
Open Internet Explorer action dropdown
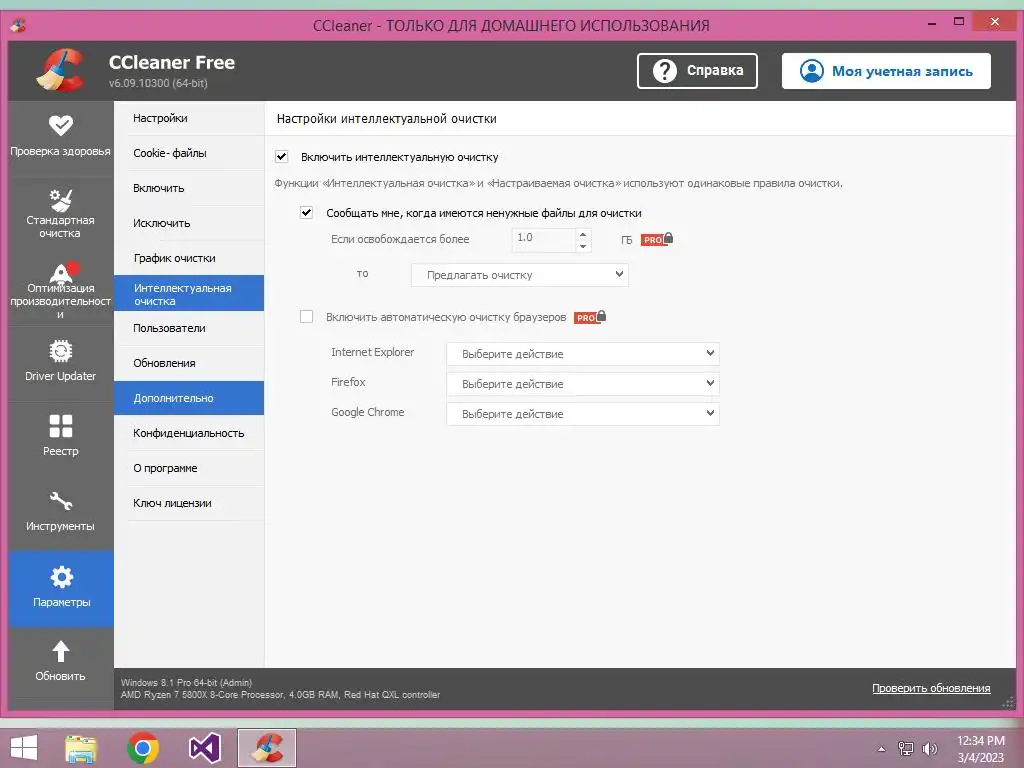tap(583, 353)
